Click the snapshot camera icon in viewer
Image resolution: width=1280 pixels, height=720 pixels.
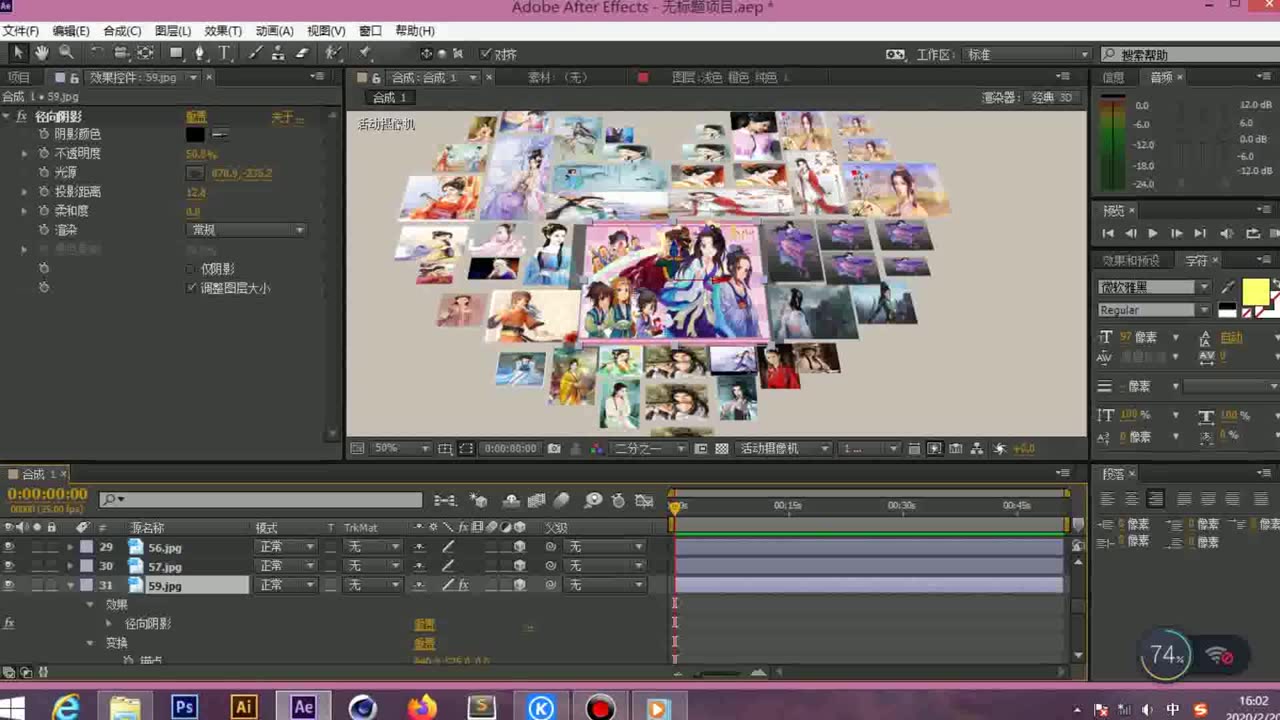[554, 449]
